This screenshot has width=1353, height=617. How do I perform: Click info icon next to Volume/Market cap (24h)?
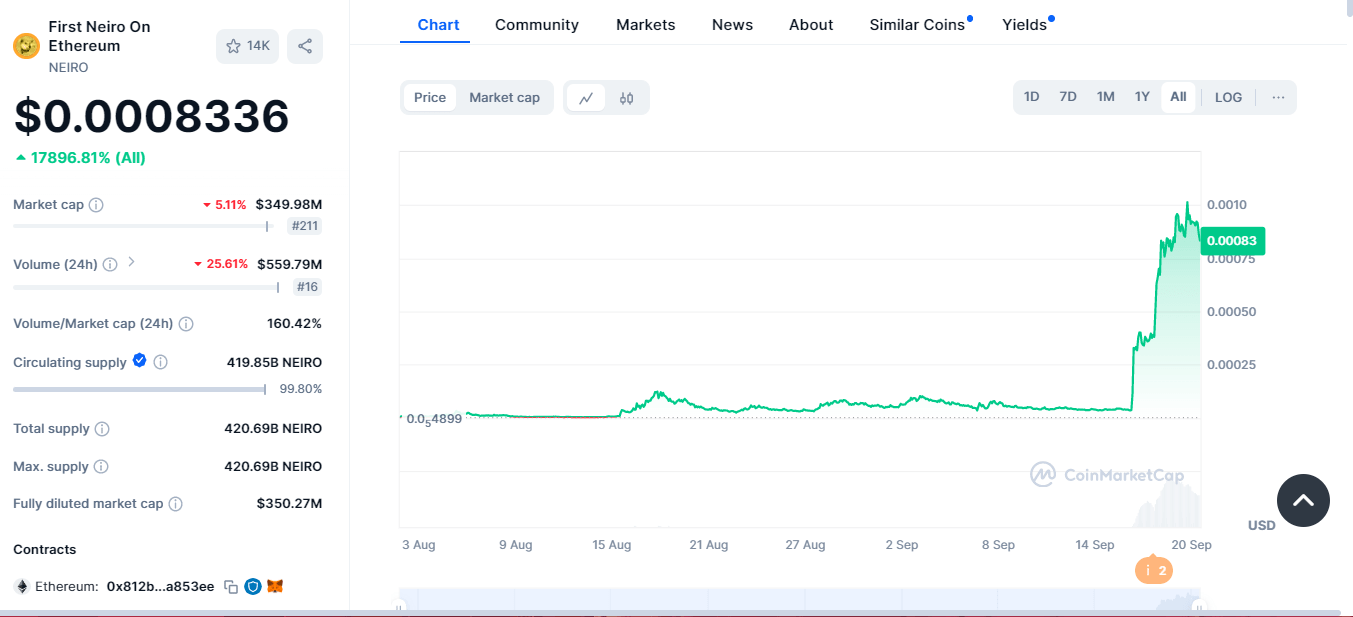[186, 324]
